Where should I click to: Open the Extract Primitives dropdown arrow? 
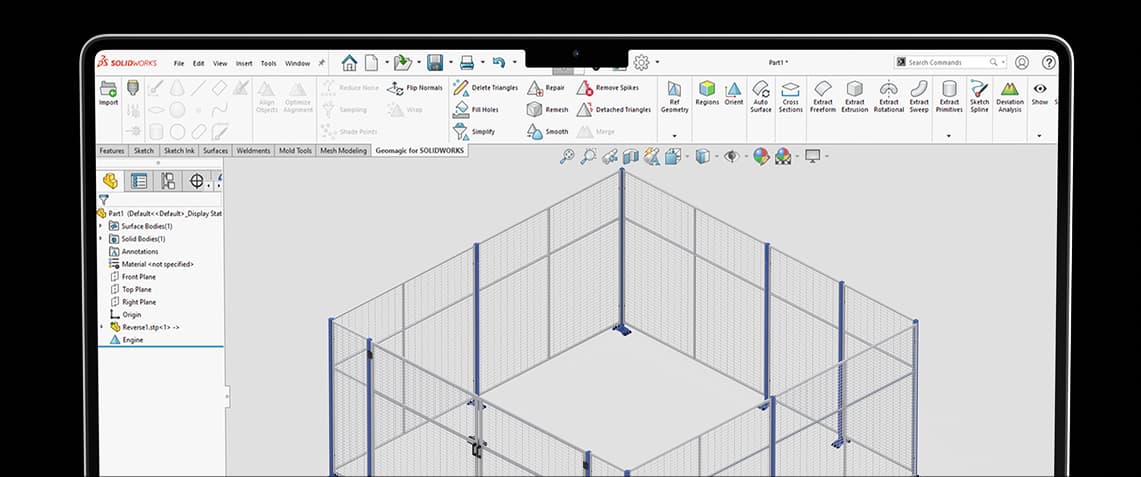[x=949, y=136]
